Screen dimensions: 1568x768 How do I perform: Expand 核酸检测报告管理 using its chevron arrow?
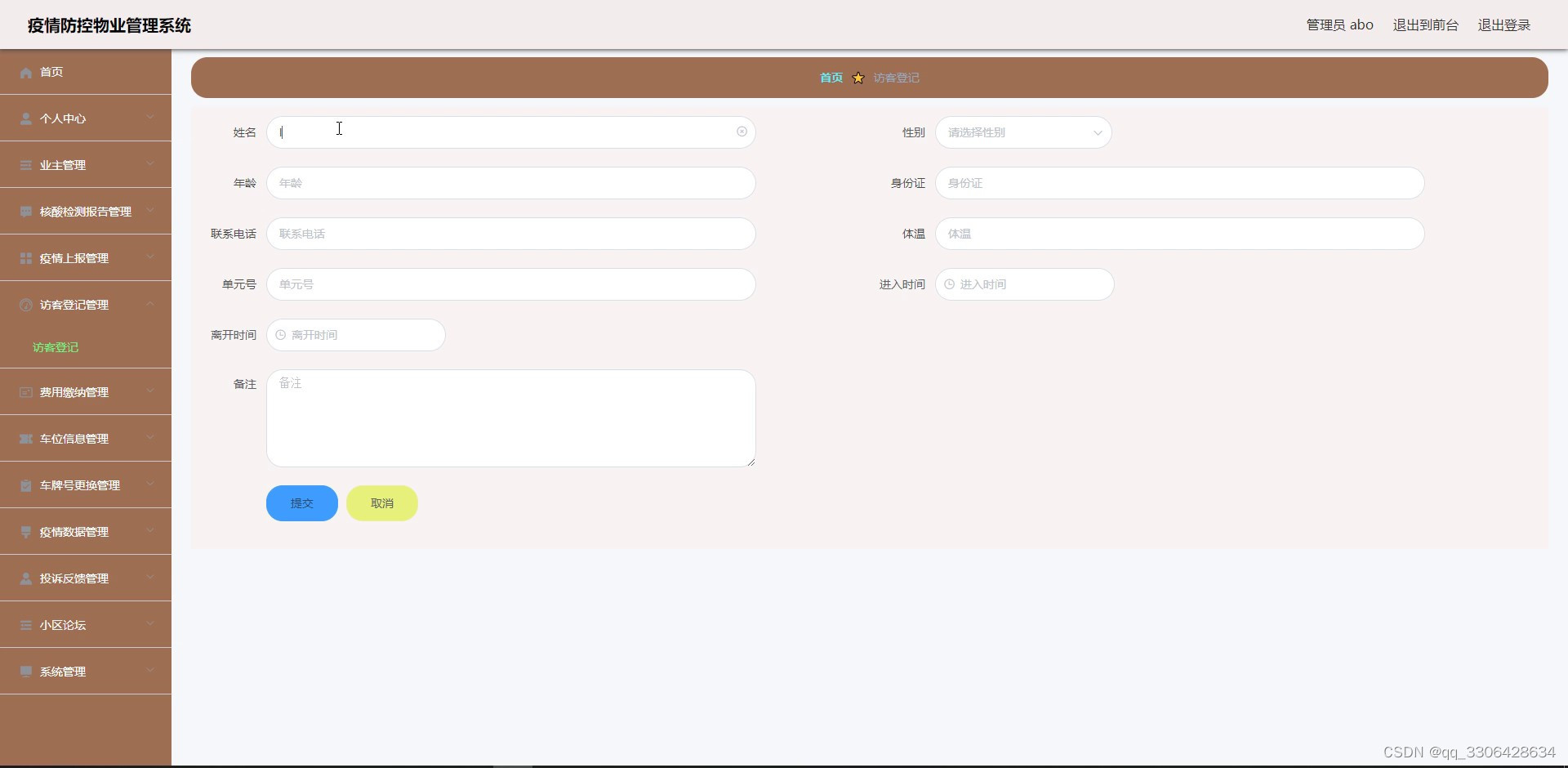[x=150, y=212]
